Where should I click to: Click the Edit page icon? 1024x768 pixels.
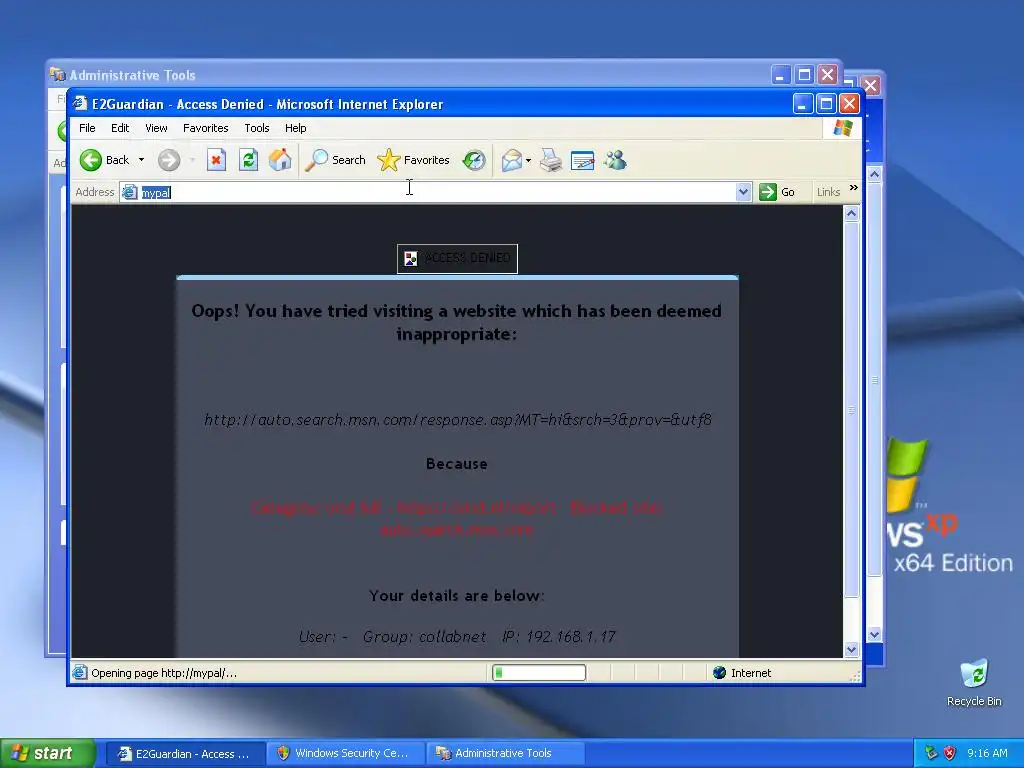[583, 160]
